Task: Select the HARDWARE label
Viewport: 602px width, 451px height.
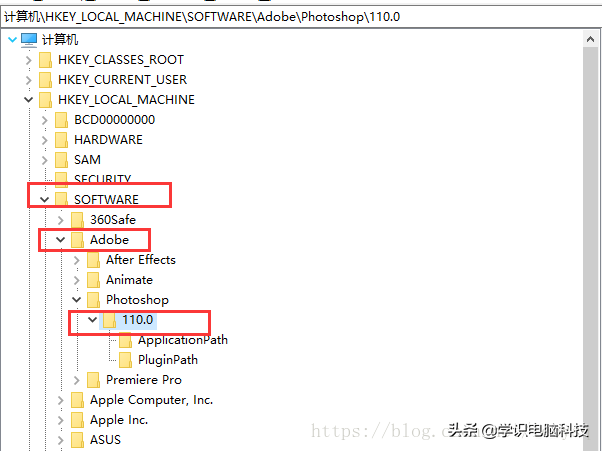Action: click(108, 140)
